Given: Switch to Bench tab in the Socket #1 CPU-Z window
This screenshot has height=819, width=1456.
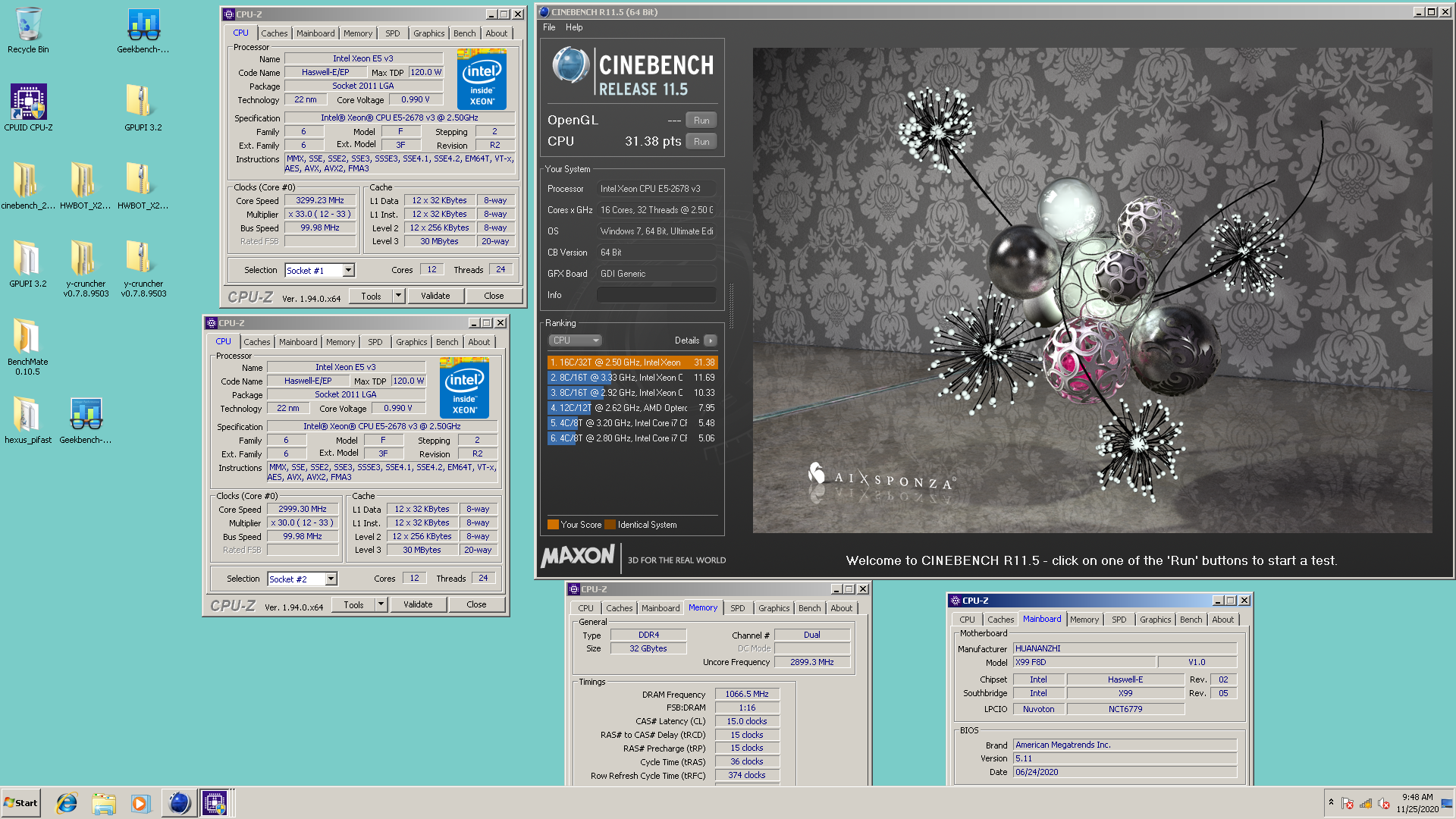Looking at the screenshot, I should pyautogui.click(x=465, y=33).
